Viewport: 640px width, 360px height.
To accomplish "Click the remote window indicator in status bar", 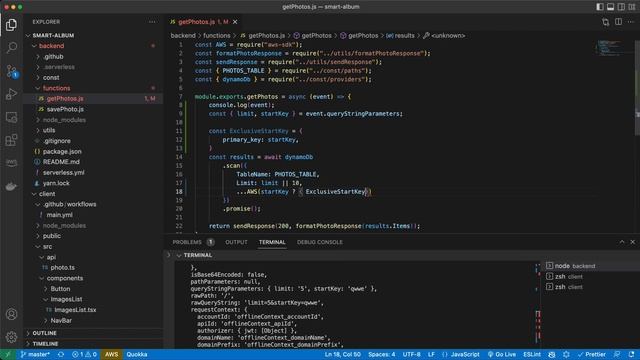I will tap(7, 354).
